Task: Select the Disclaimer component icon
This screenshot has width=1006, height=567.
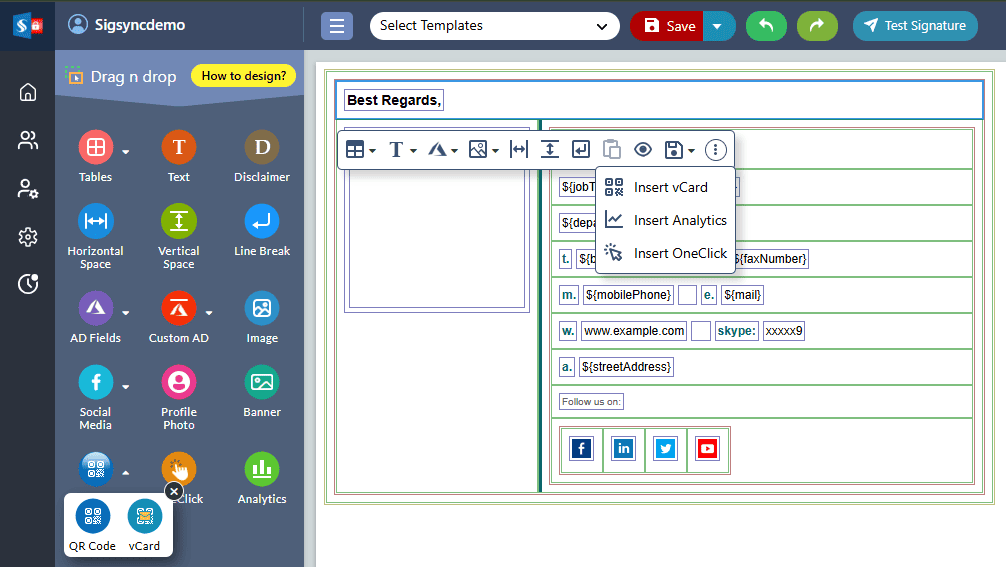Action: click(x=262, y=148)
